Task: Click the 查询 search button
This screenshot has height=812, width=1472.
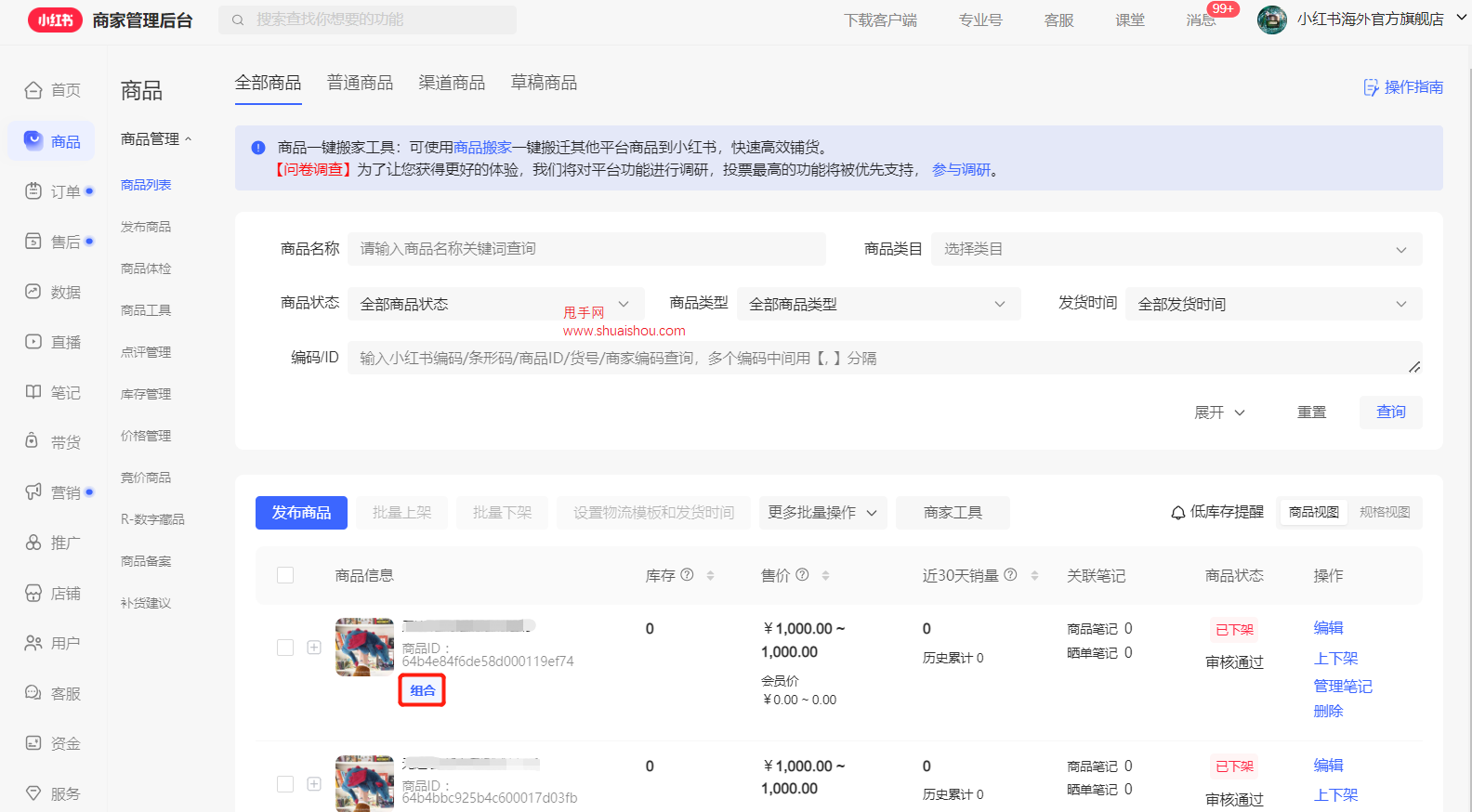Action: [1391, 413]
